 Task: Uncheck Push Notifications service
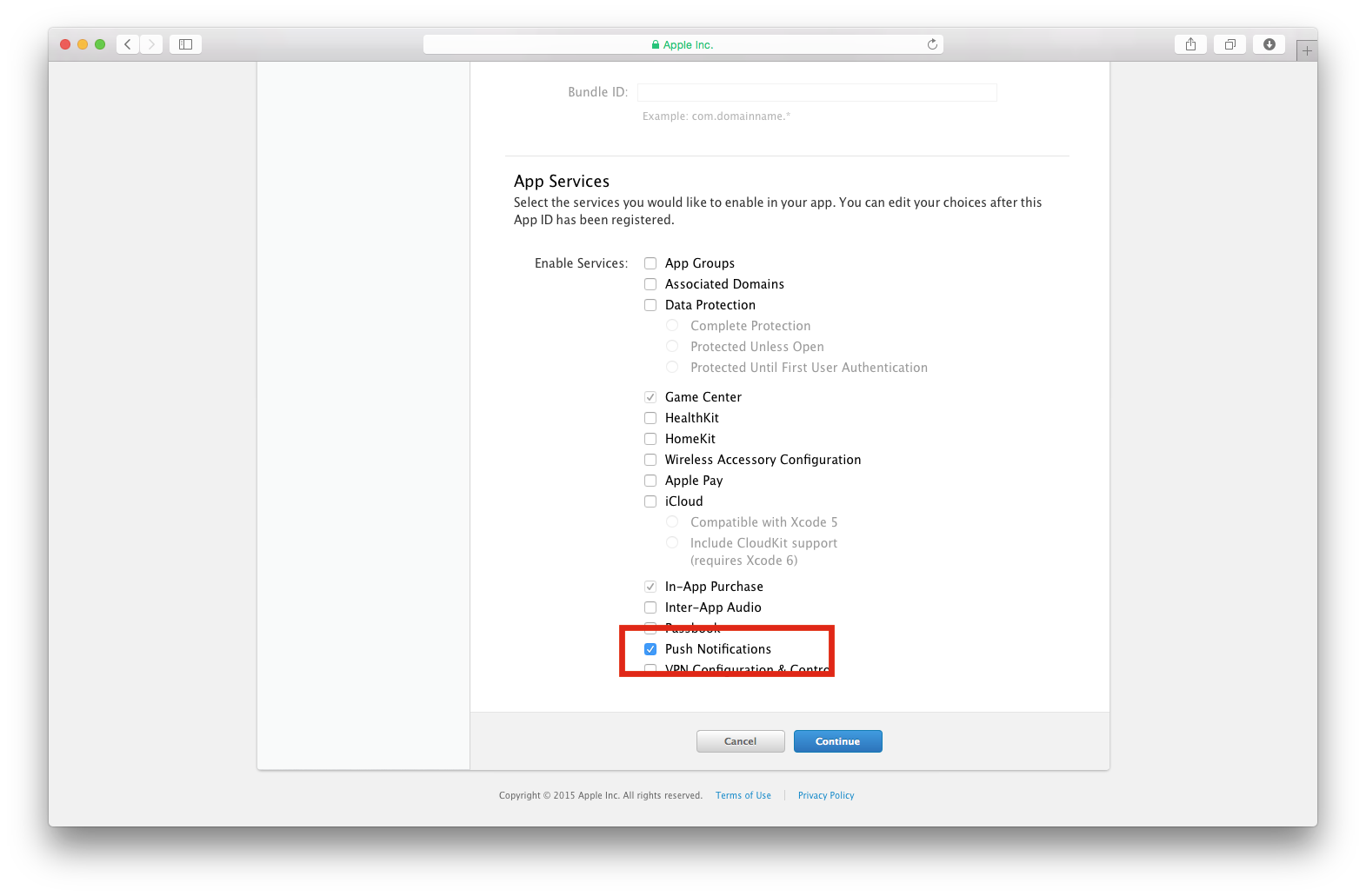[x=650, y=649]
